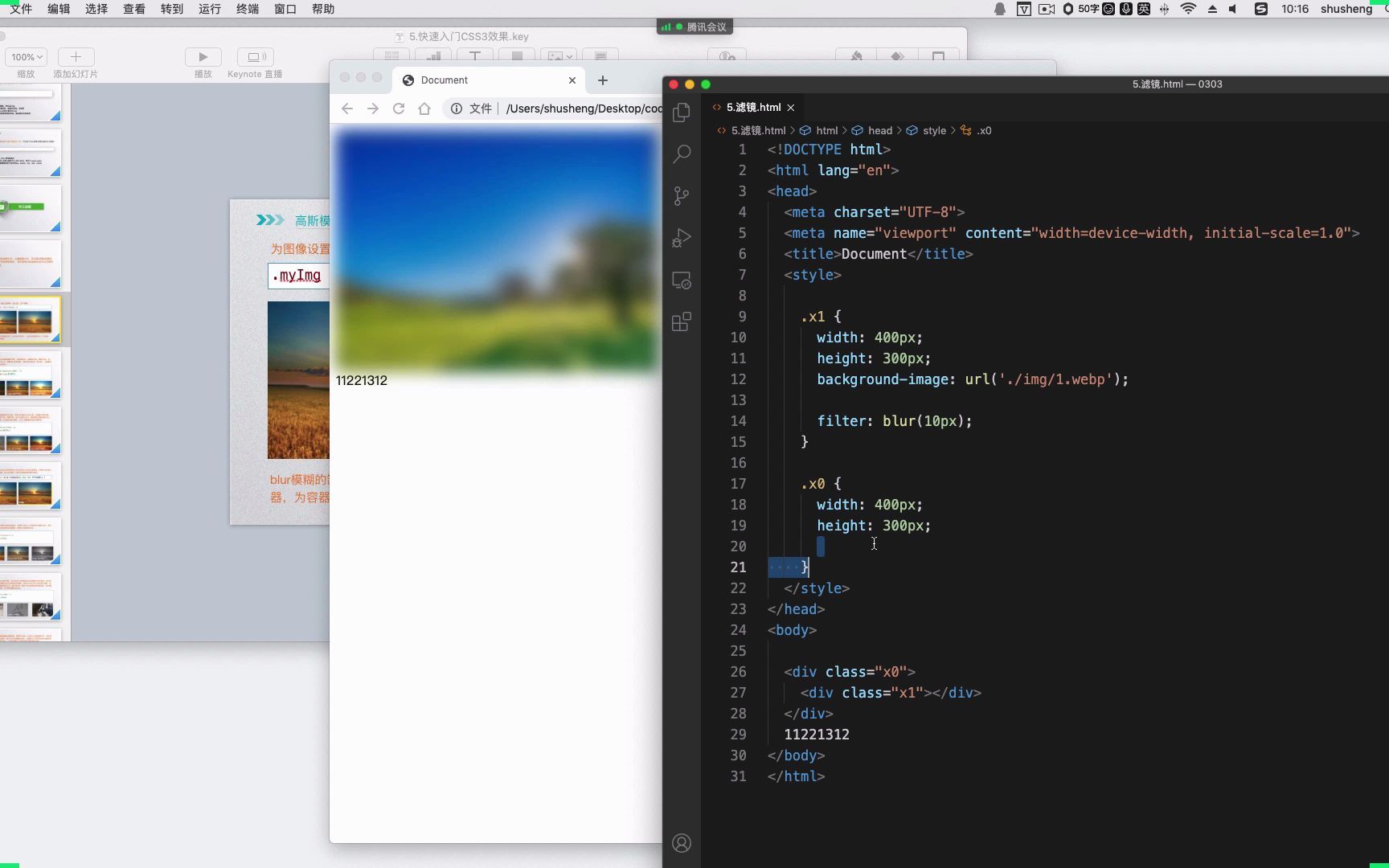Open the 窗口 menu

285,9
